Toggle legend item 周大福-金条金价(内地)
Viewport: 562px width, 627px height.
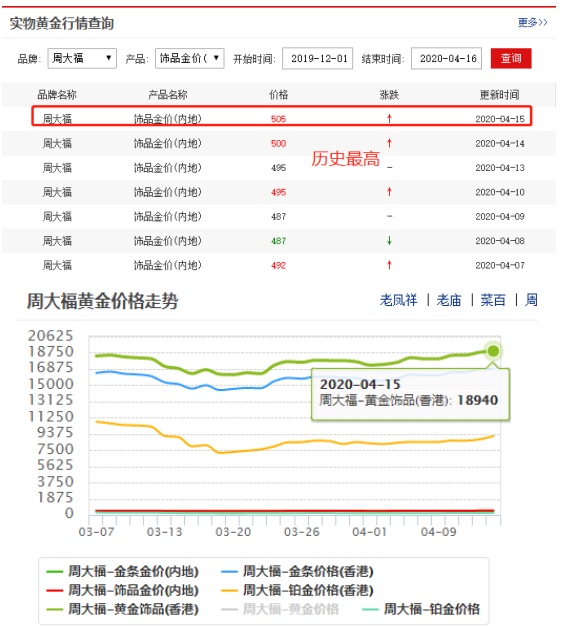pos(122,571)
